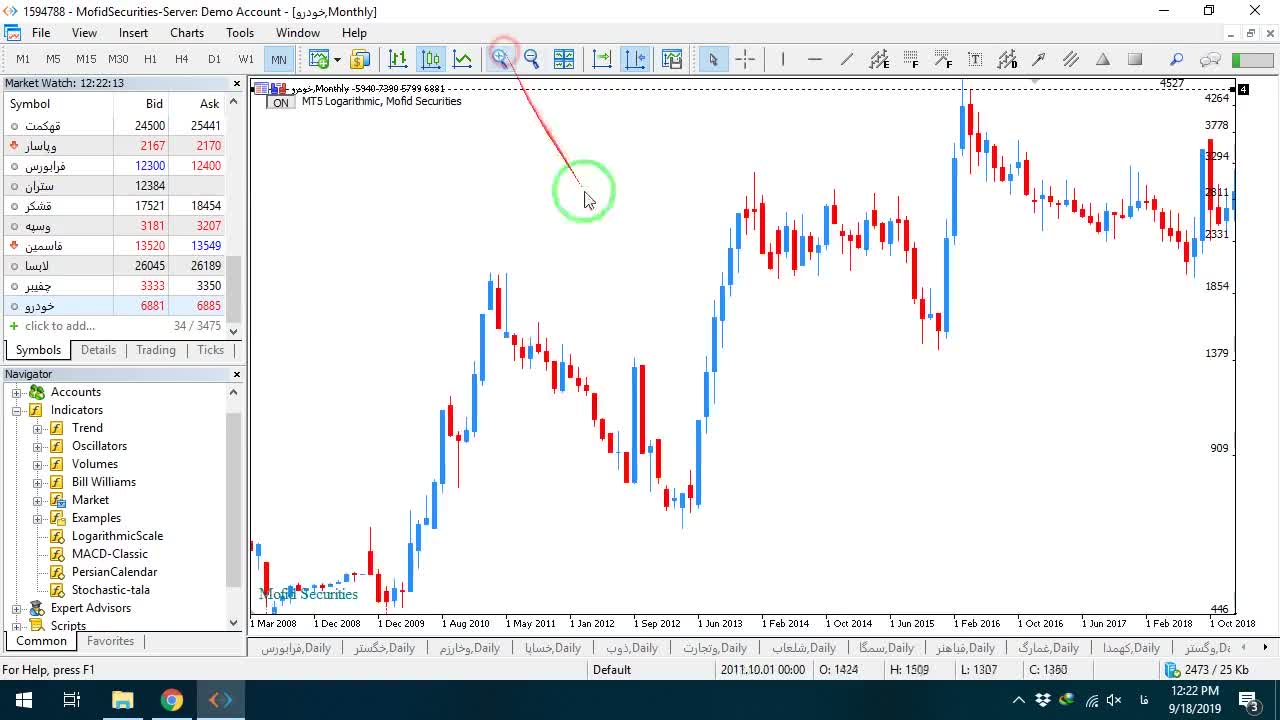Select the LogarithmicScale indicator
The width and height of the screenshot is (1280, 720).
pos(117,536)
